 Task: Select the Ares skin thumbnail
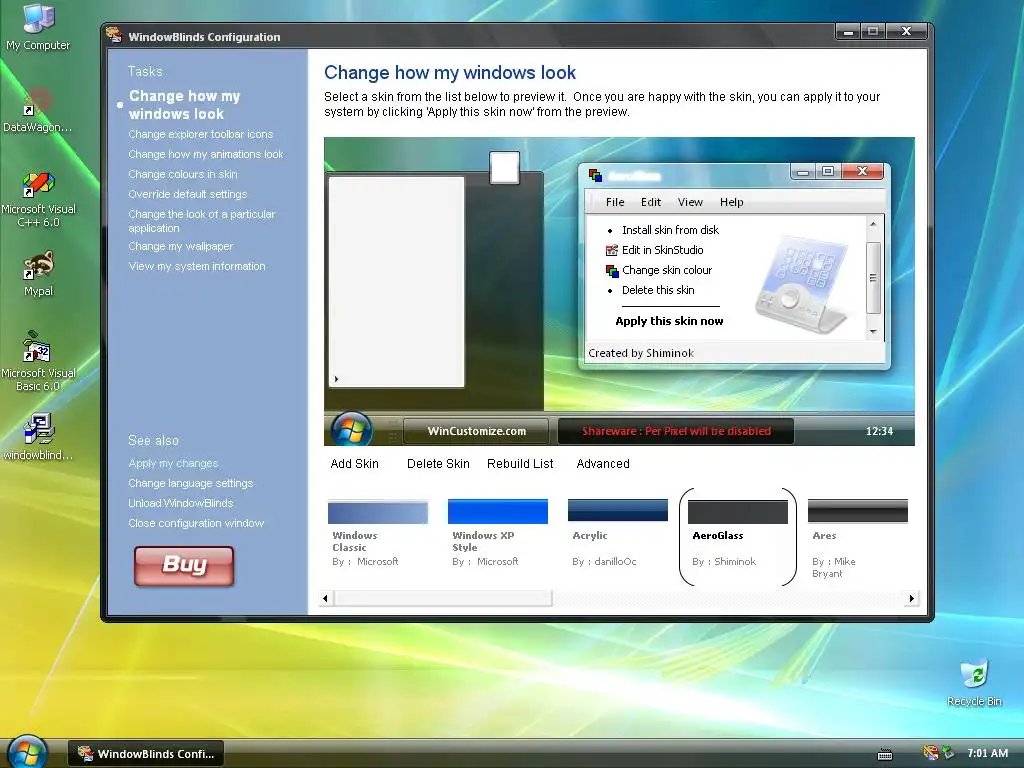pyautogui.click(x=857, y=511)
